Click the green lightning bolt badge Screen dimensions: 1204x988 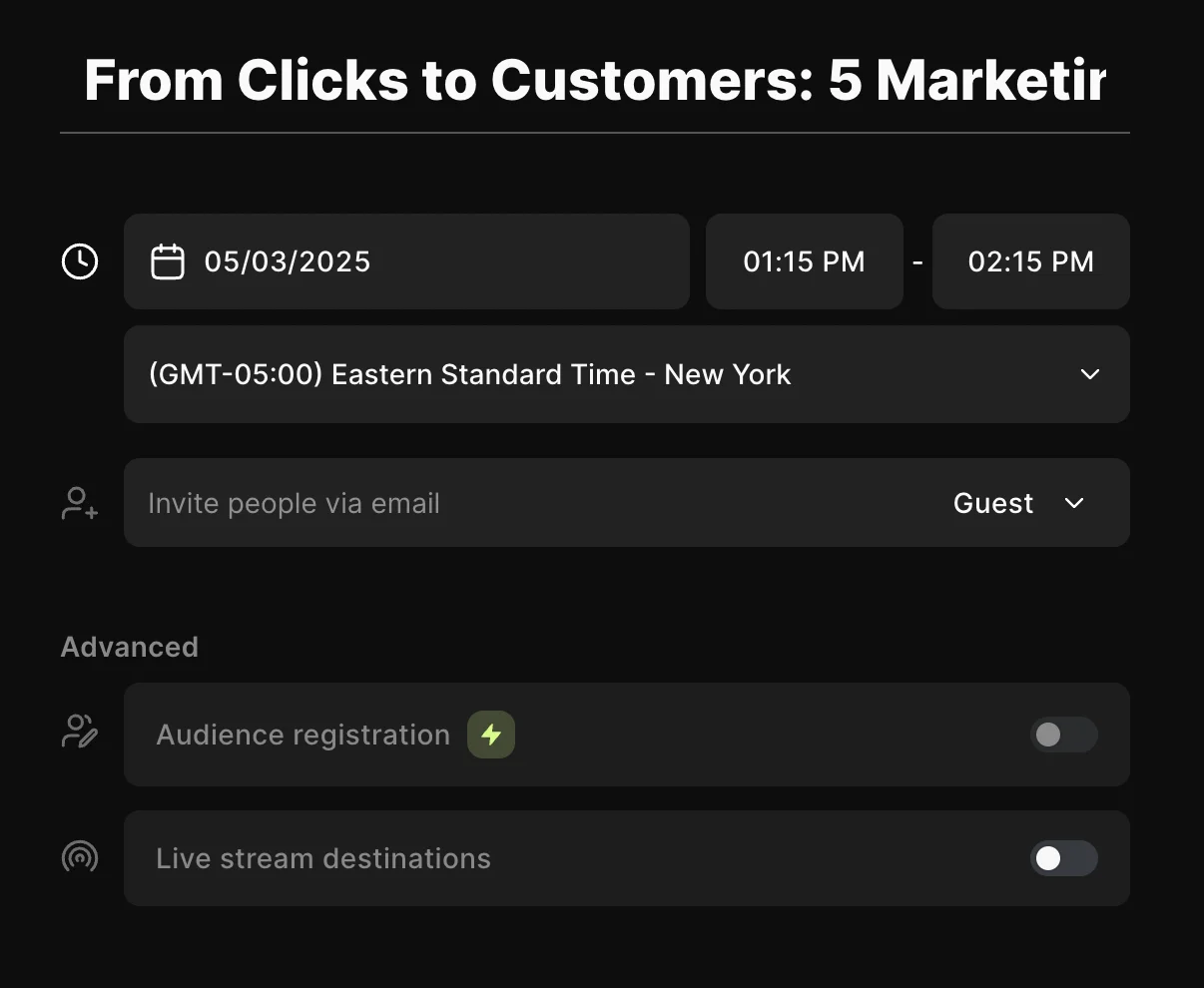tap(491, 735)
